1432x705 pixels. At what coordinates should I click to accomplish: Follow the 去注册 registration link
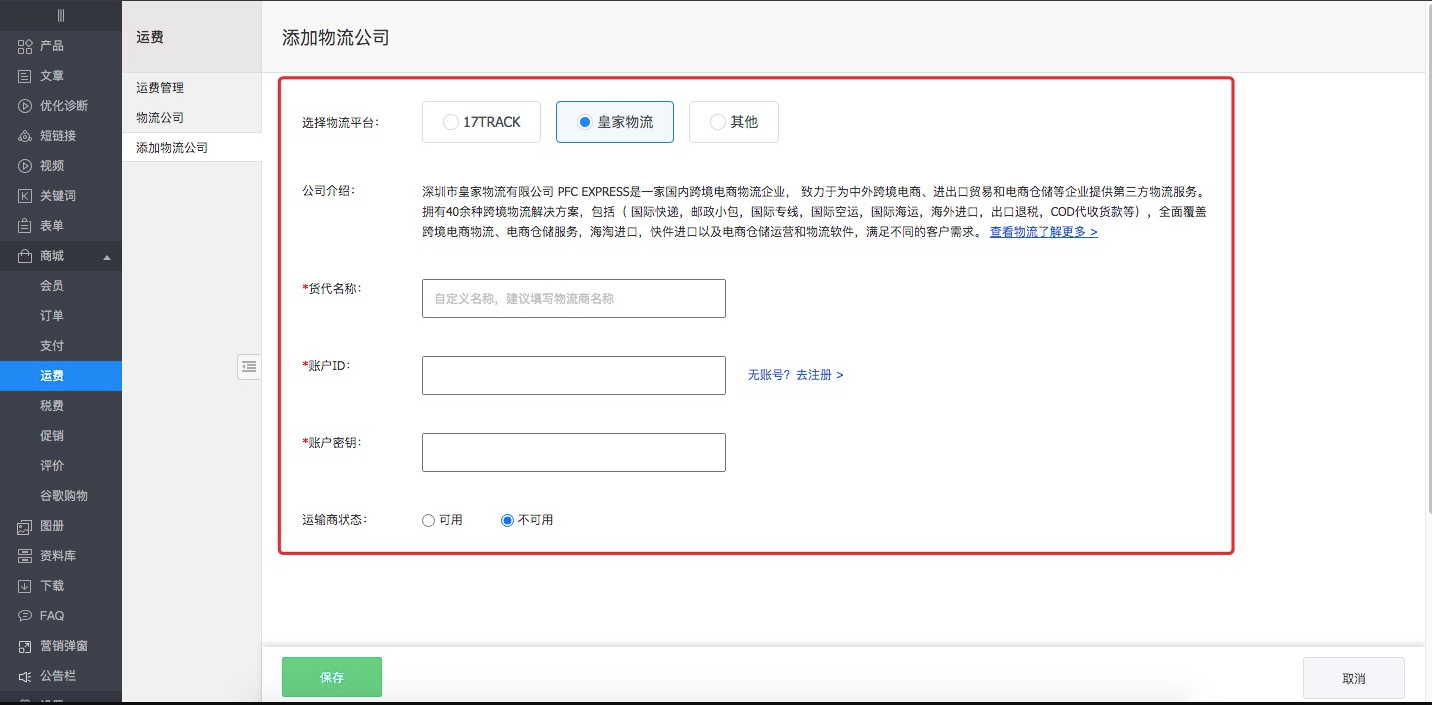[x=817, y=374]
